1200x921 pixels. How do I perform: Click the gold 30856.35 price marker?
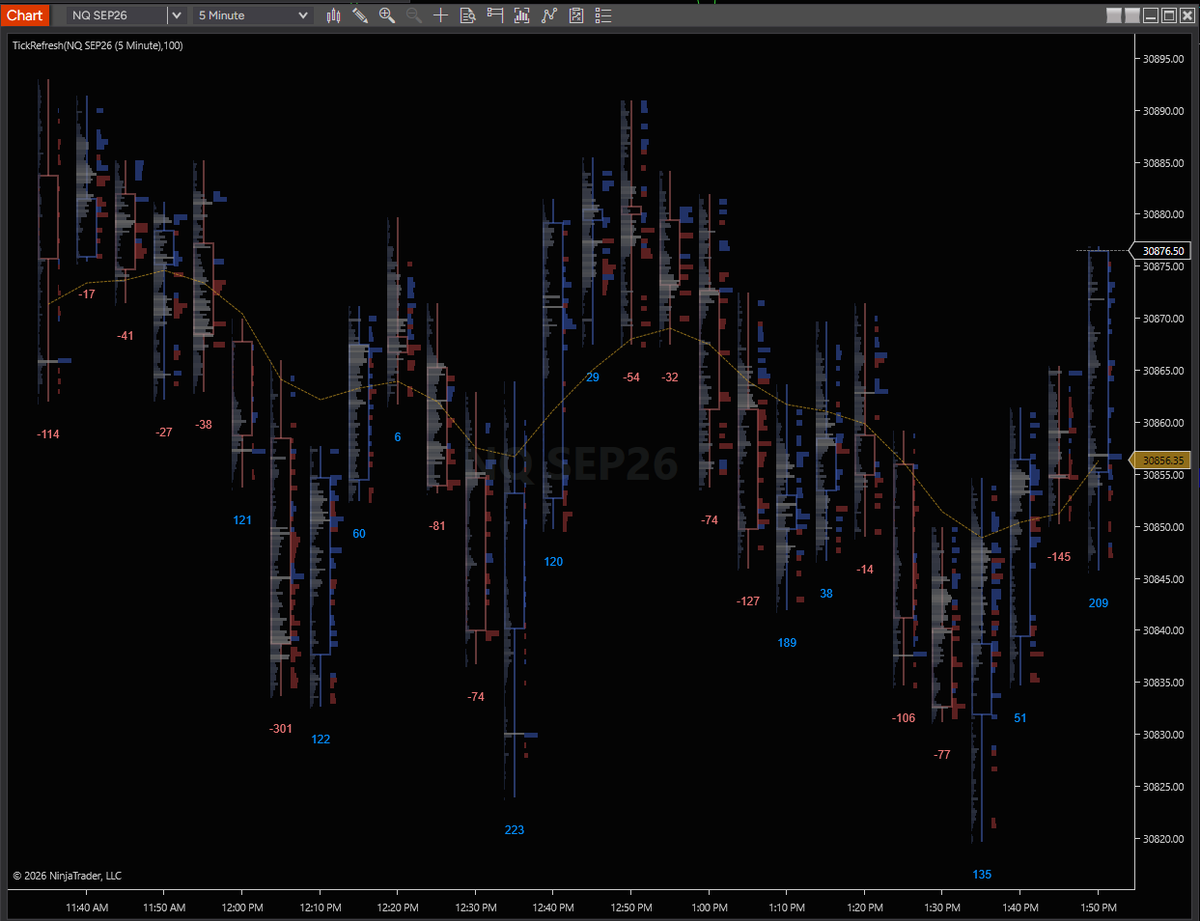pos(1161,460)
